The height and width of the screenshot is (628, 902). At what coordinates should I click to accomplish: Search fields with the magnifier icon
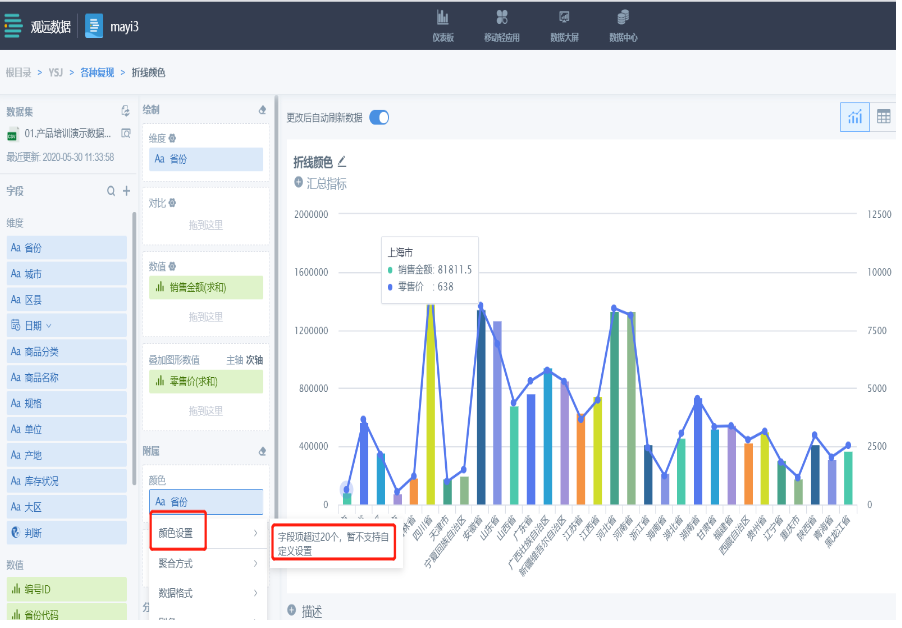(x=111, y=191)
